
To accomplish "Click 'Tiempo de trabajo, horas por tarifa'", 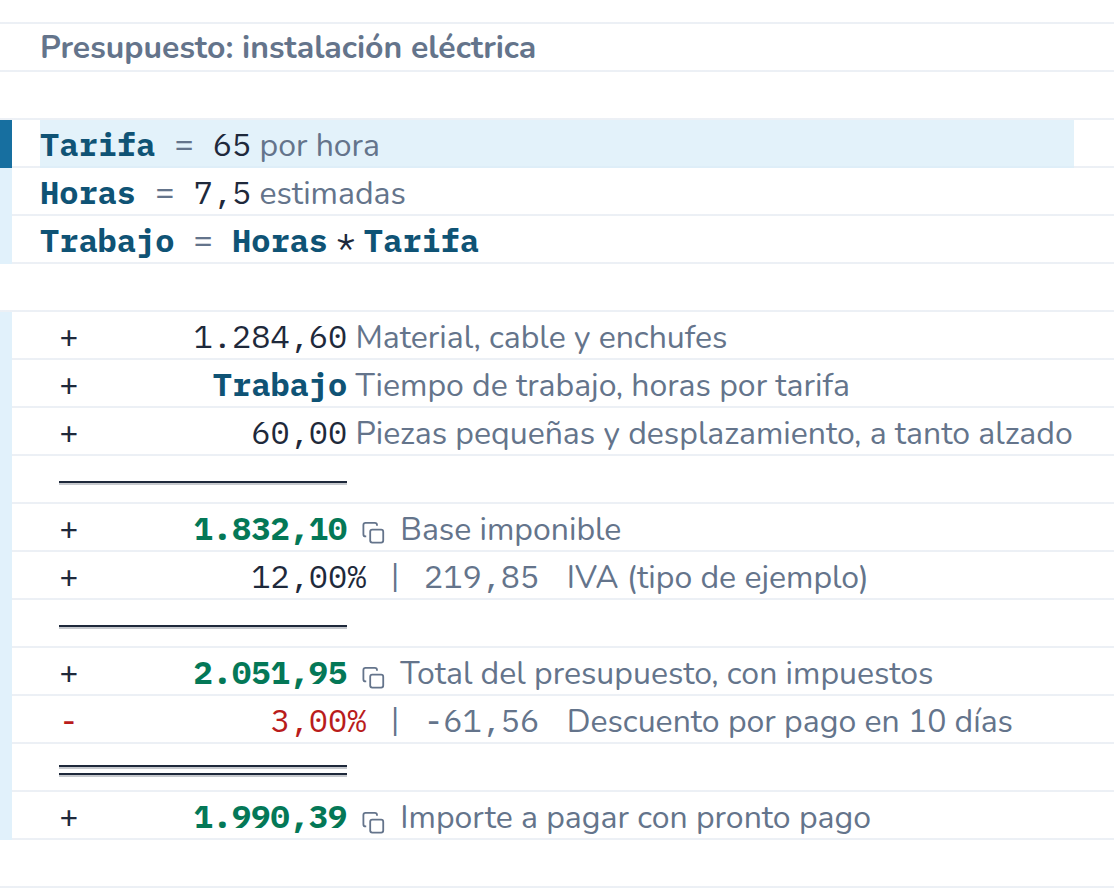I will point(602,386).
